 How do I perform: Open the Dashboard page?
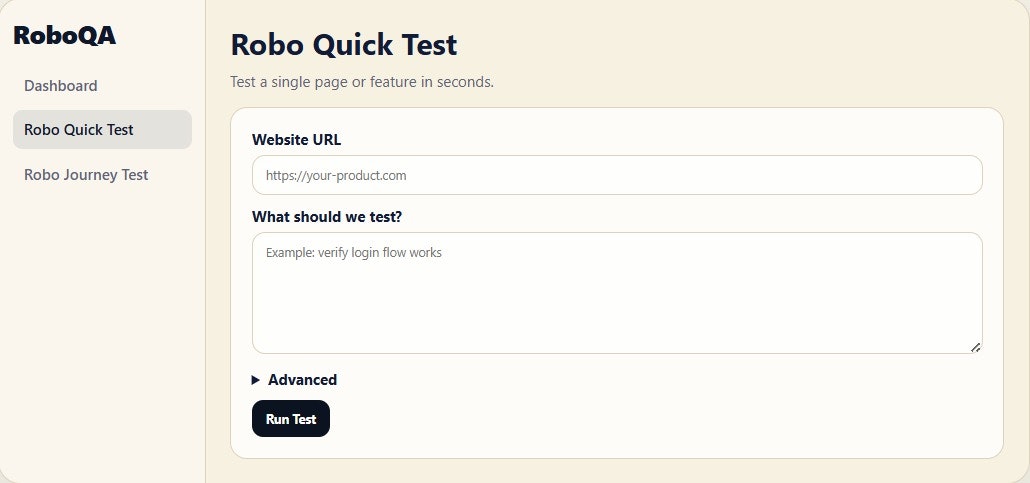pyautogui.click(x=61, y=86)
